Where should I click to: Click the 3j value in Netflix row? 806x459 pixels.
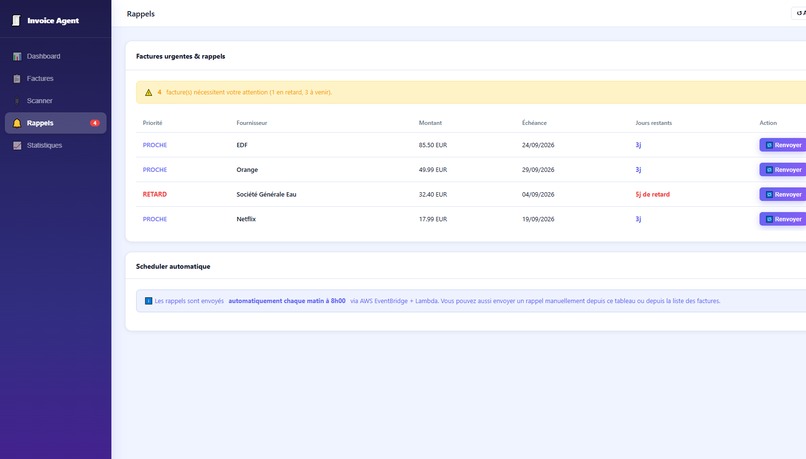tap(638, 219)
